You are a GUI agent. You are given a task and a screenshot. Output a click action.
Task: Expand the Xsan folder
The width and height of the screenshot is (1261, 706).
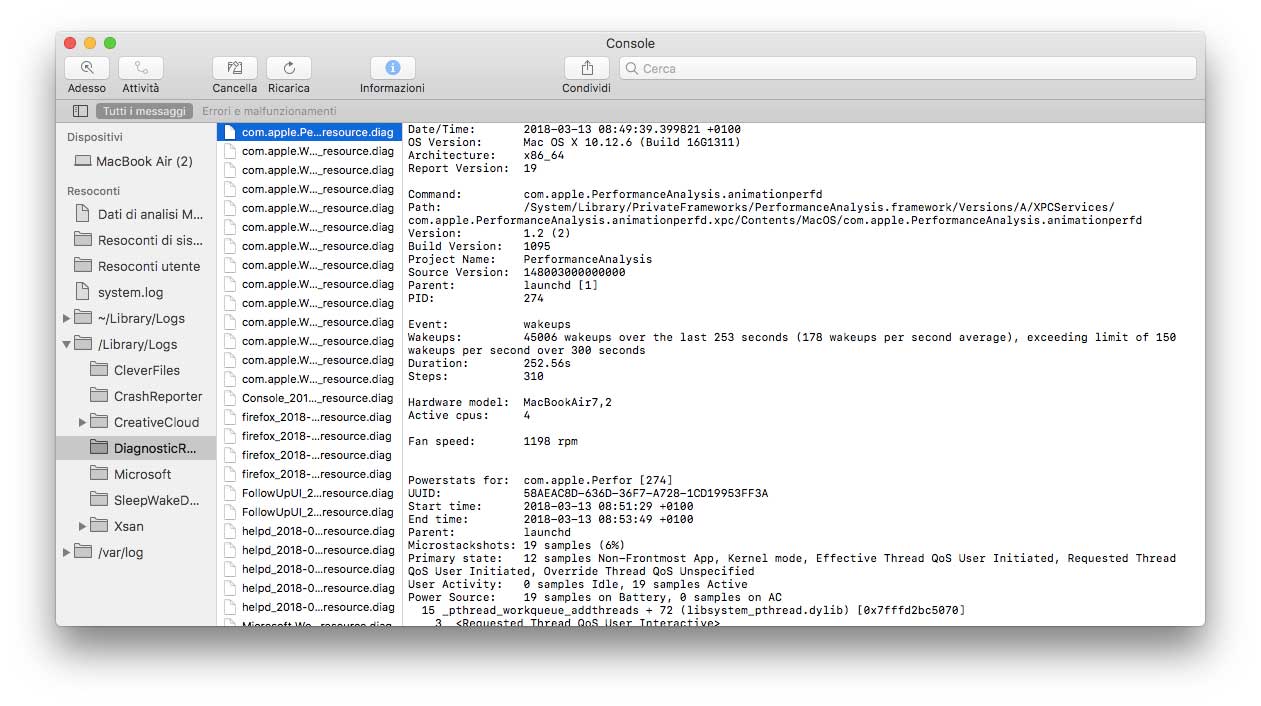click(x=83, y=526)
